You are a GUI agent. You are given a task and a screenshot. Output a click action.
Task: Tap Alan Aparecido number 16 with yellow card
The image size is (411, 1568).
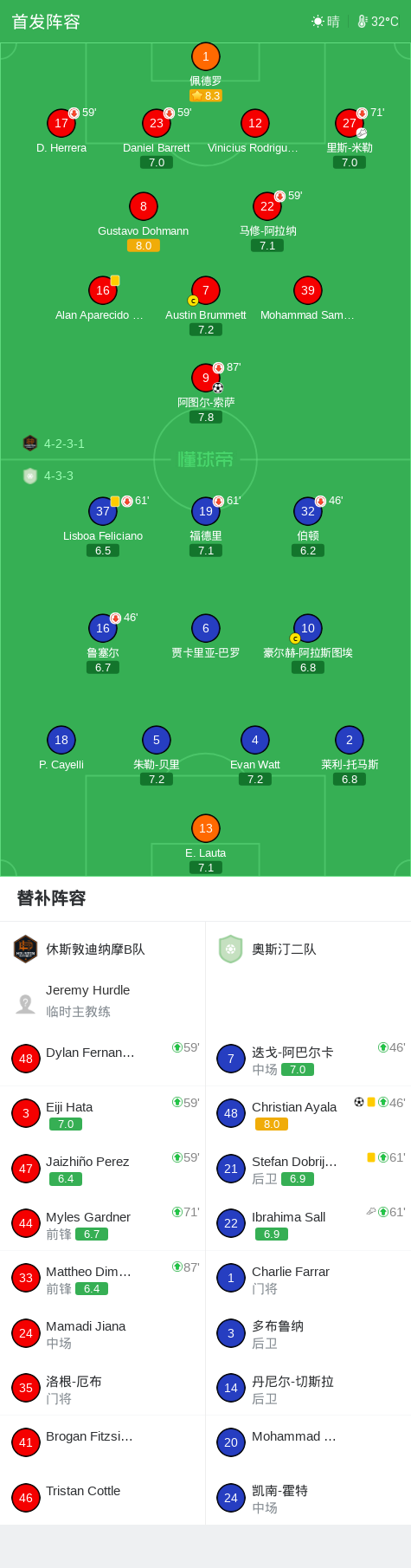(103, 290)
